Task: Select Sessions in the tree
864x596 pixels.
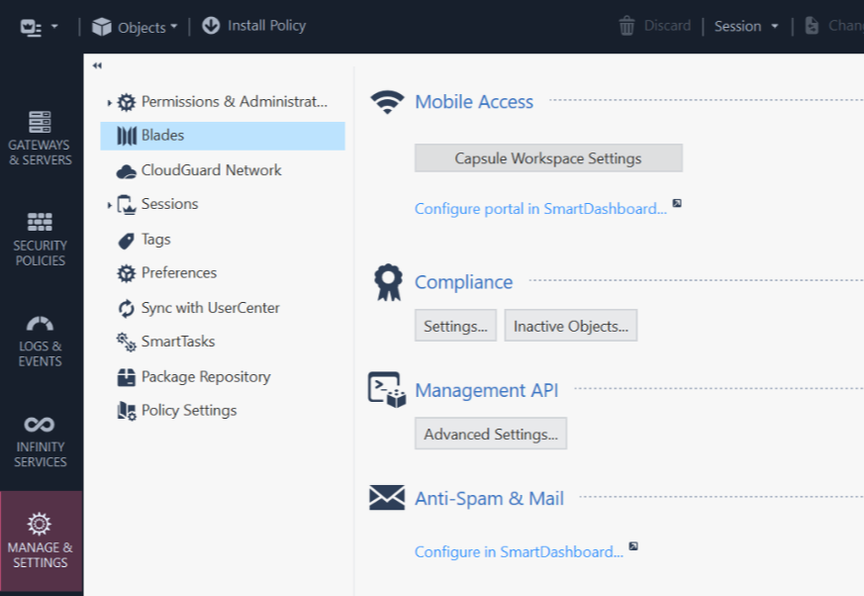Action: (170, 204)
